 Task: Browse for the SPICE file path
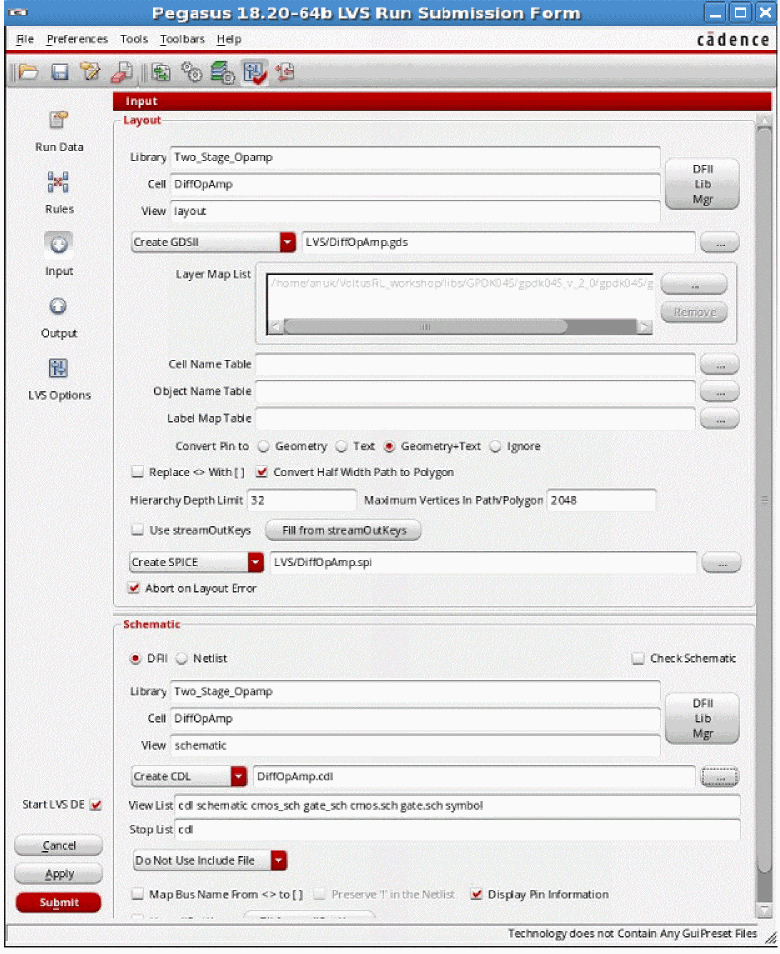(722, 563)
